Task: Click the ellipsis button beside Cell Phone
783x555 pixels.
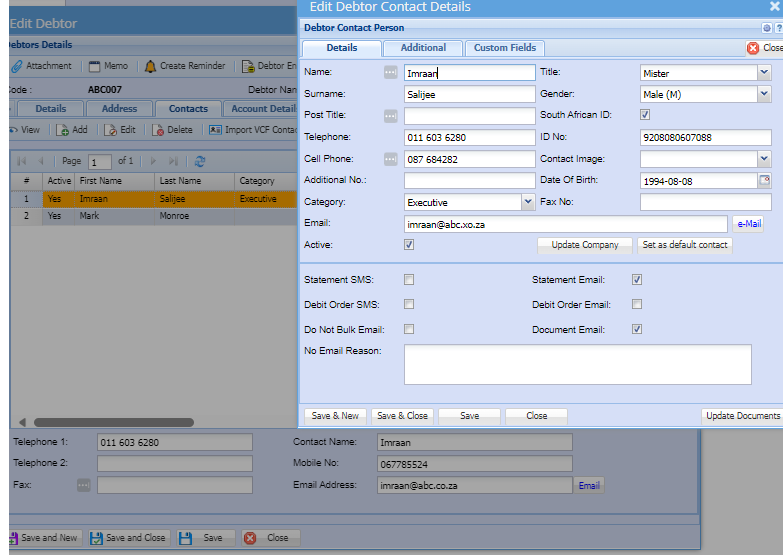Action: click(x=391, y=159)
